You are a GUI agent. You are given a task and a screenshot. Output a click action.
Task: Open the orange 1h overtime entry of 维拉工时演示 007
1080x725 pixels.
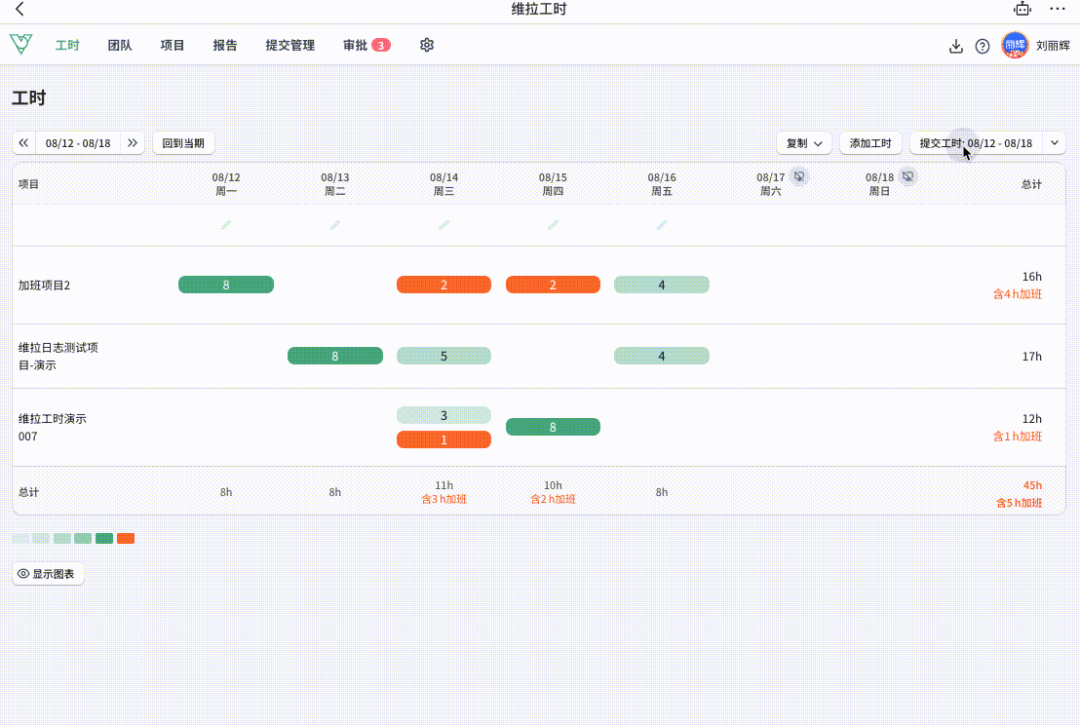[x=444, y=439]
